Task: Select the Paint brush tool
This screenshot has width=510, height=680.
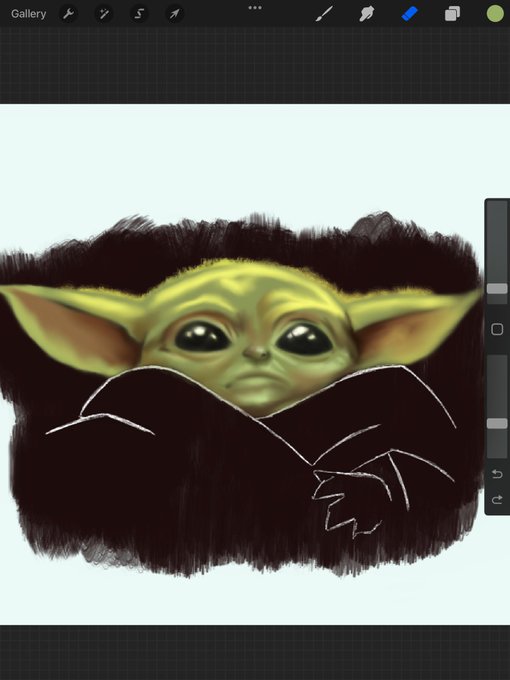Action: tap(324, 14)
